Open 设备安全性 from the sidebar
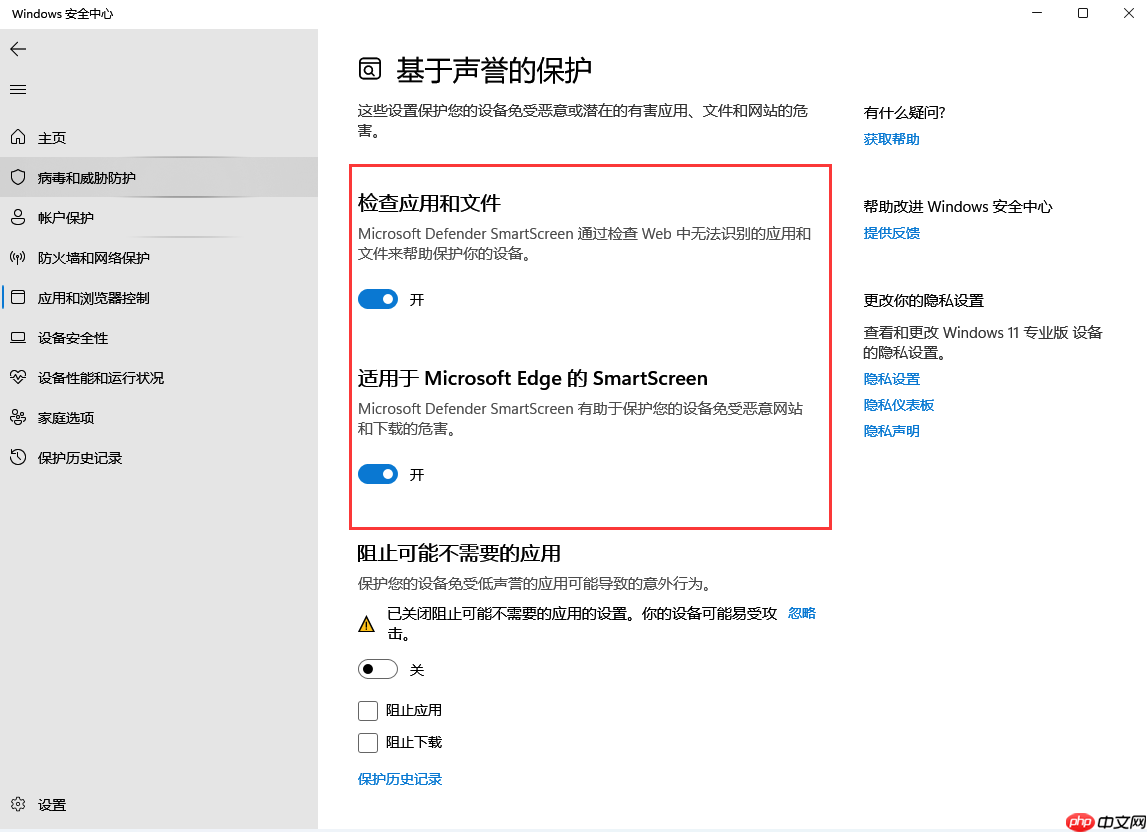Image resolution: width=1147 pixels, height=832 pixels. [x=17, y=337]
